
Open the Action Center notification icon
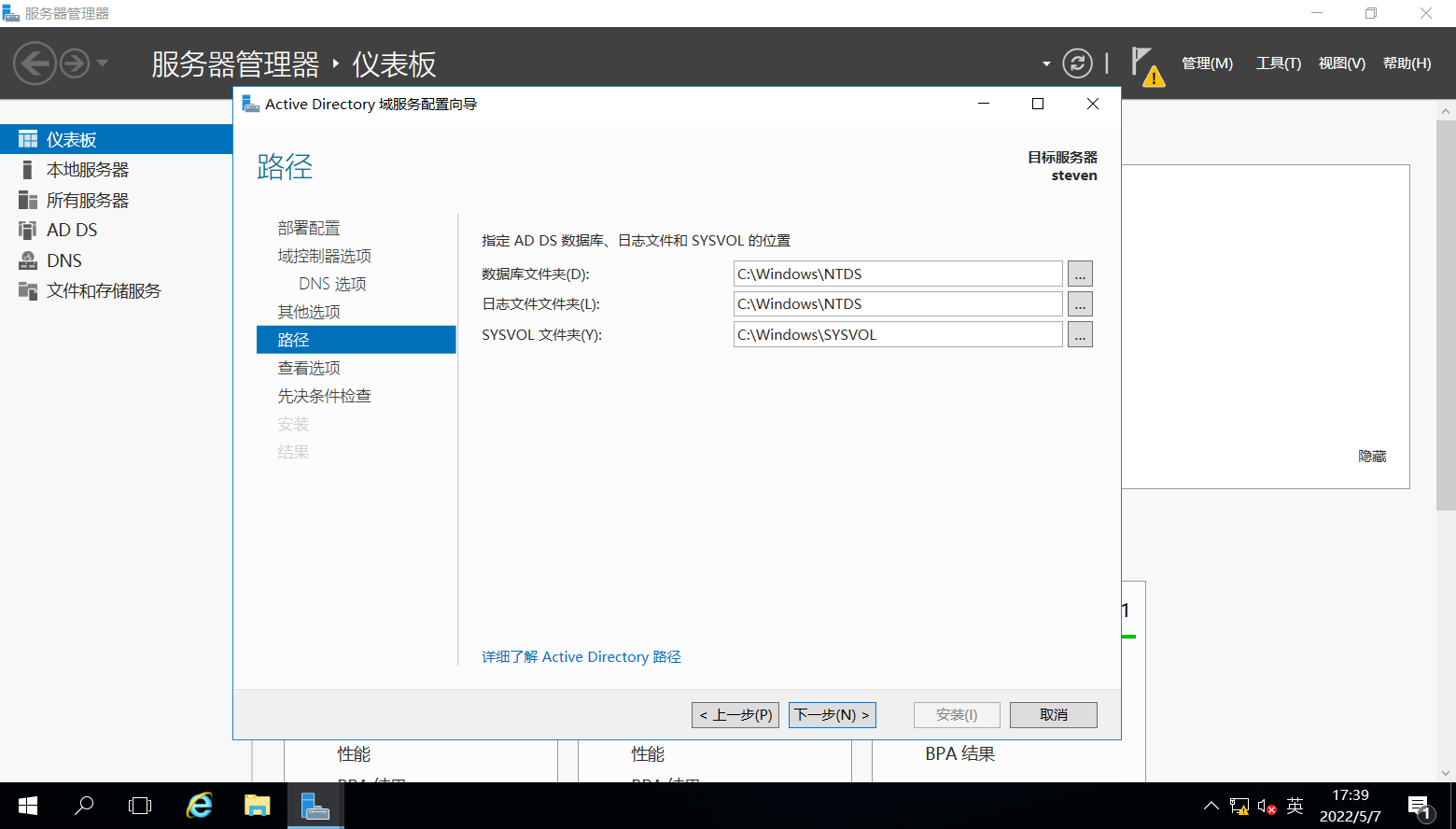tap(1420, 806)
